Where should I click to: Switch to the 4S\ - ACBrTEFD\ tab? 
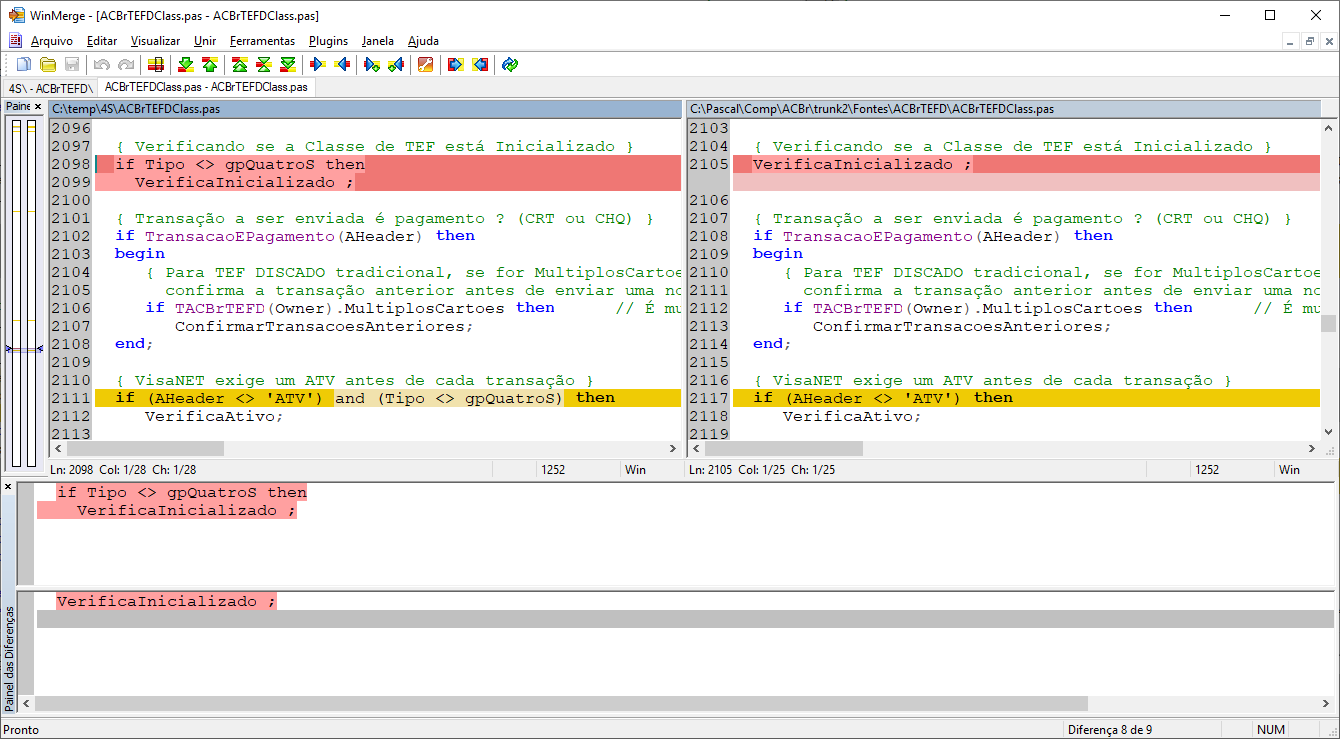click(x=50, y=88)
